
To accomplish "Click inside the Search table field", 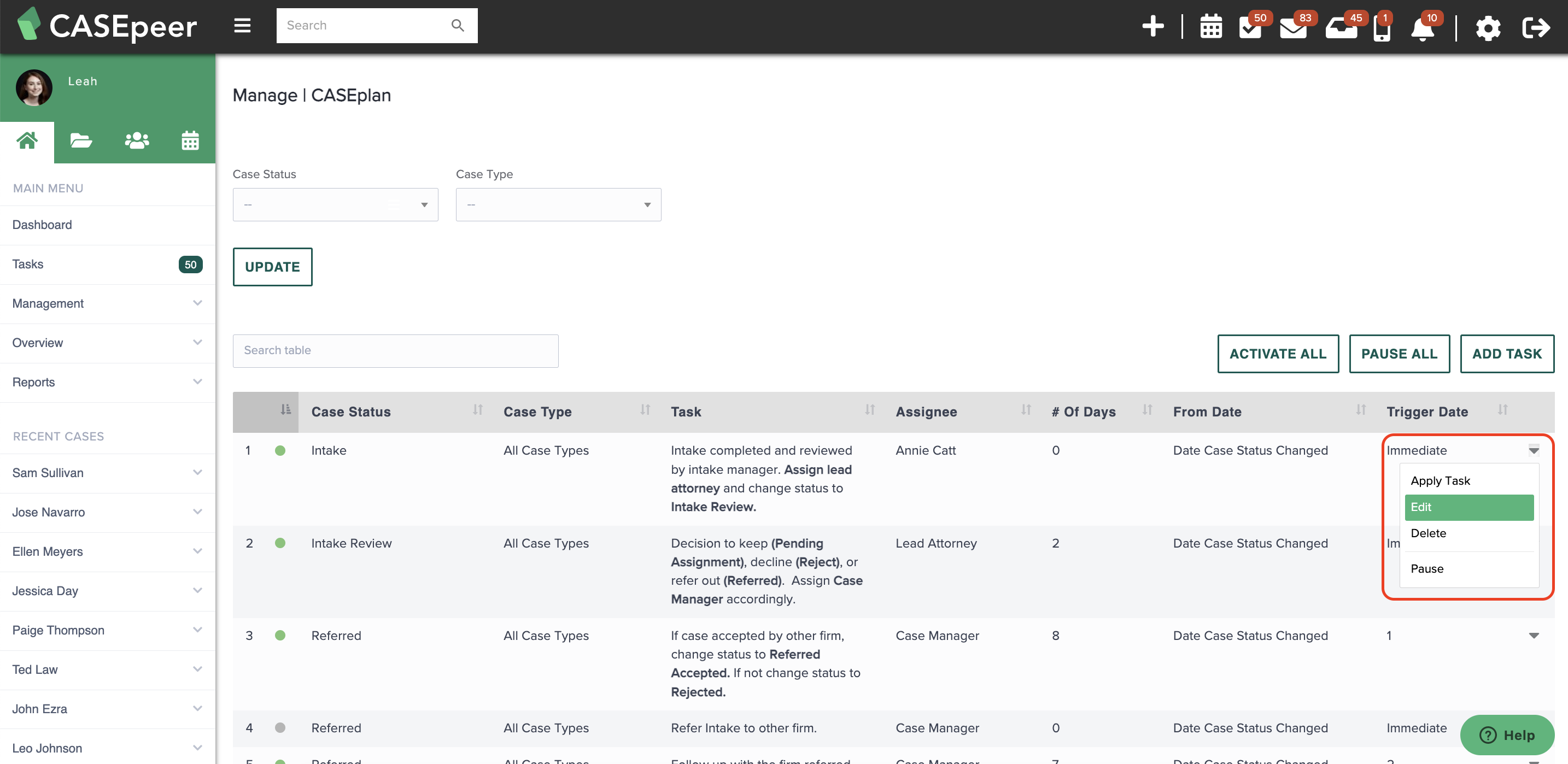I will pos(395,350).
